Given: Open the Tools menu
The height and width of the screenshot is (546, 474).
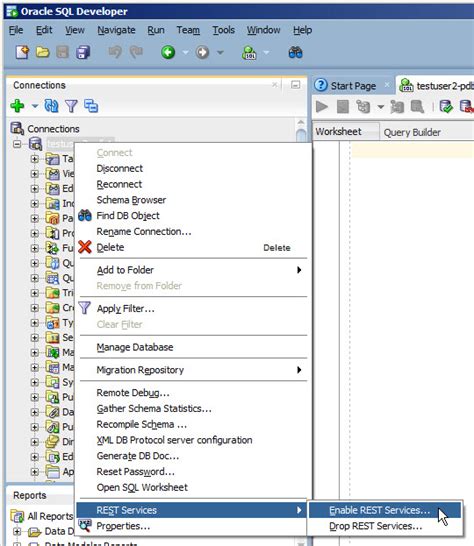Looking at the screenshot, I should [224, 30].
